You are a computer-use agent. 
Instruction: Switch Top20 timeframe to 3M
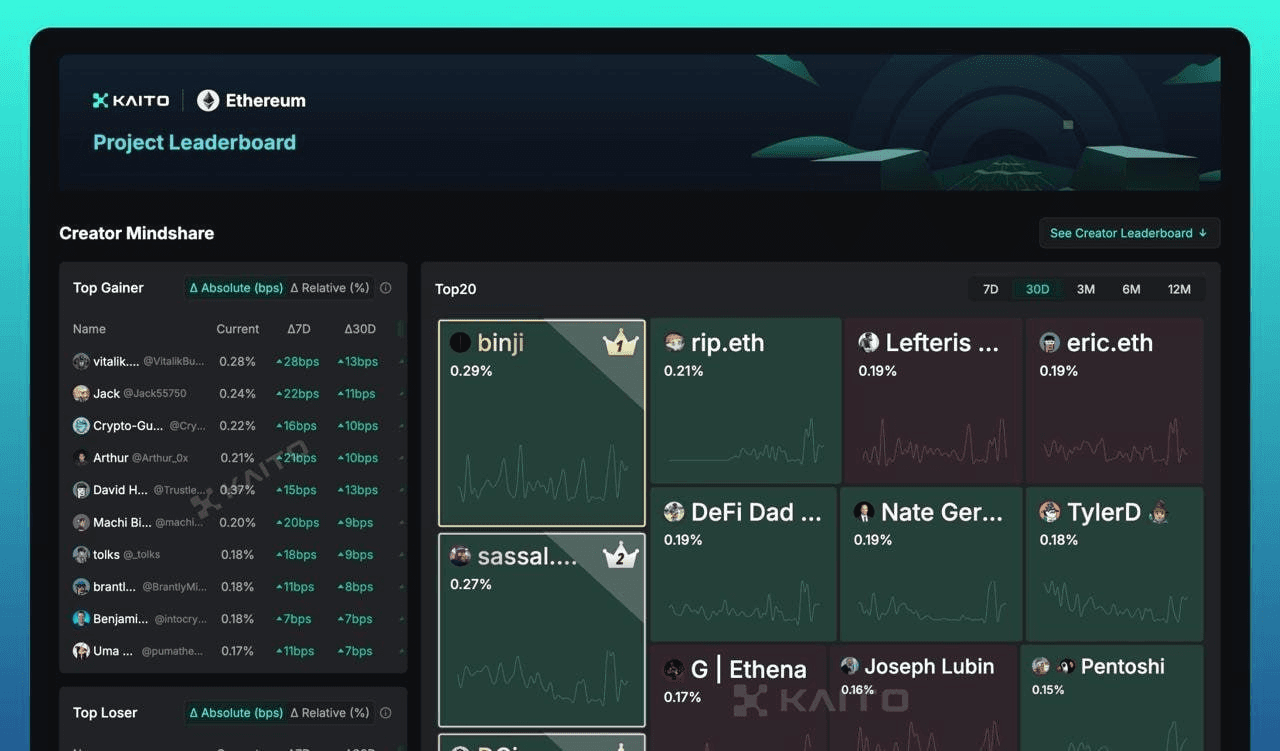(1086, 289)
